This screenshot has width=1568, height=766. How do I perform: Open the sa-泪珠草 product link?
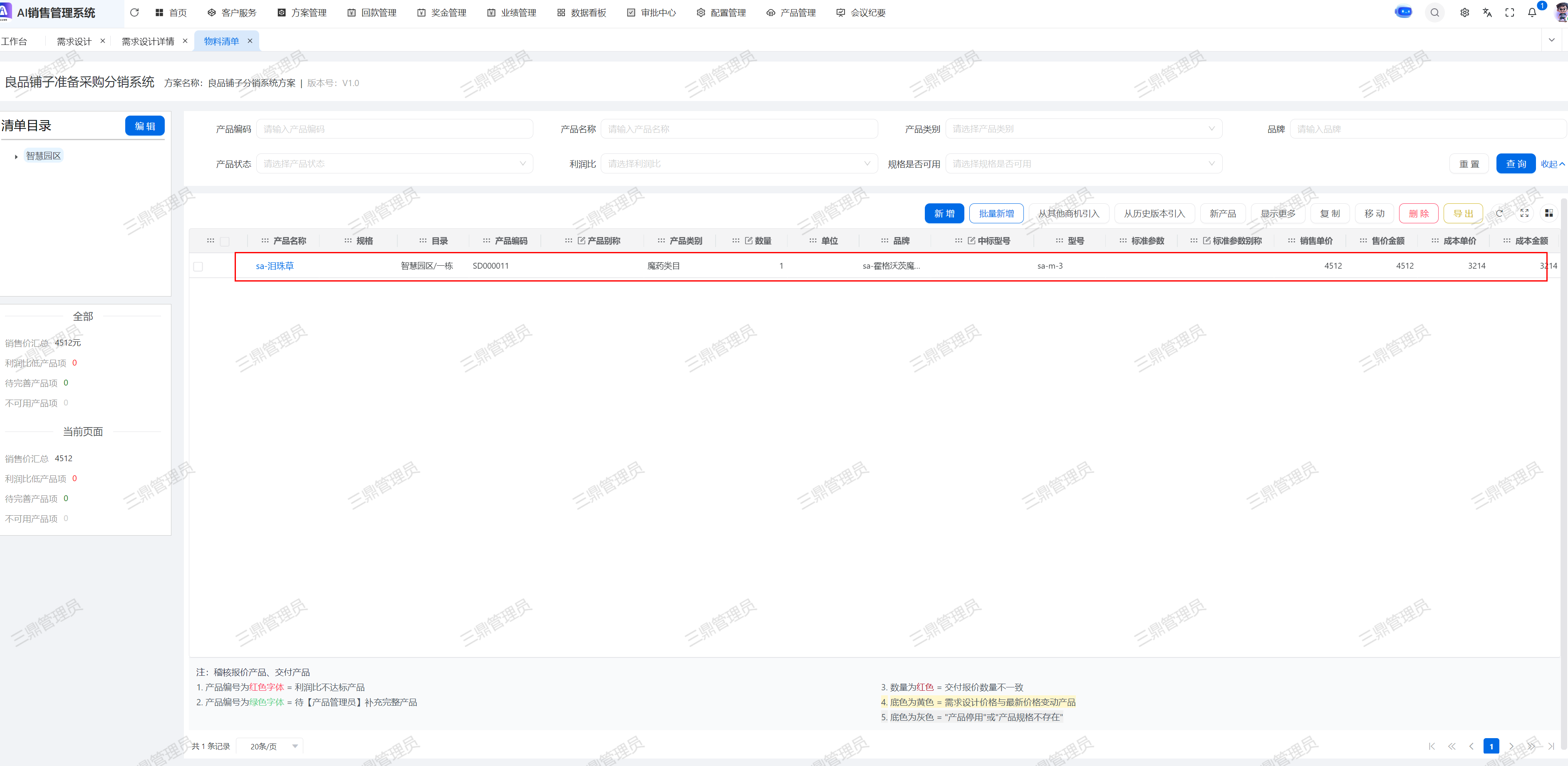(275, 266)
